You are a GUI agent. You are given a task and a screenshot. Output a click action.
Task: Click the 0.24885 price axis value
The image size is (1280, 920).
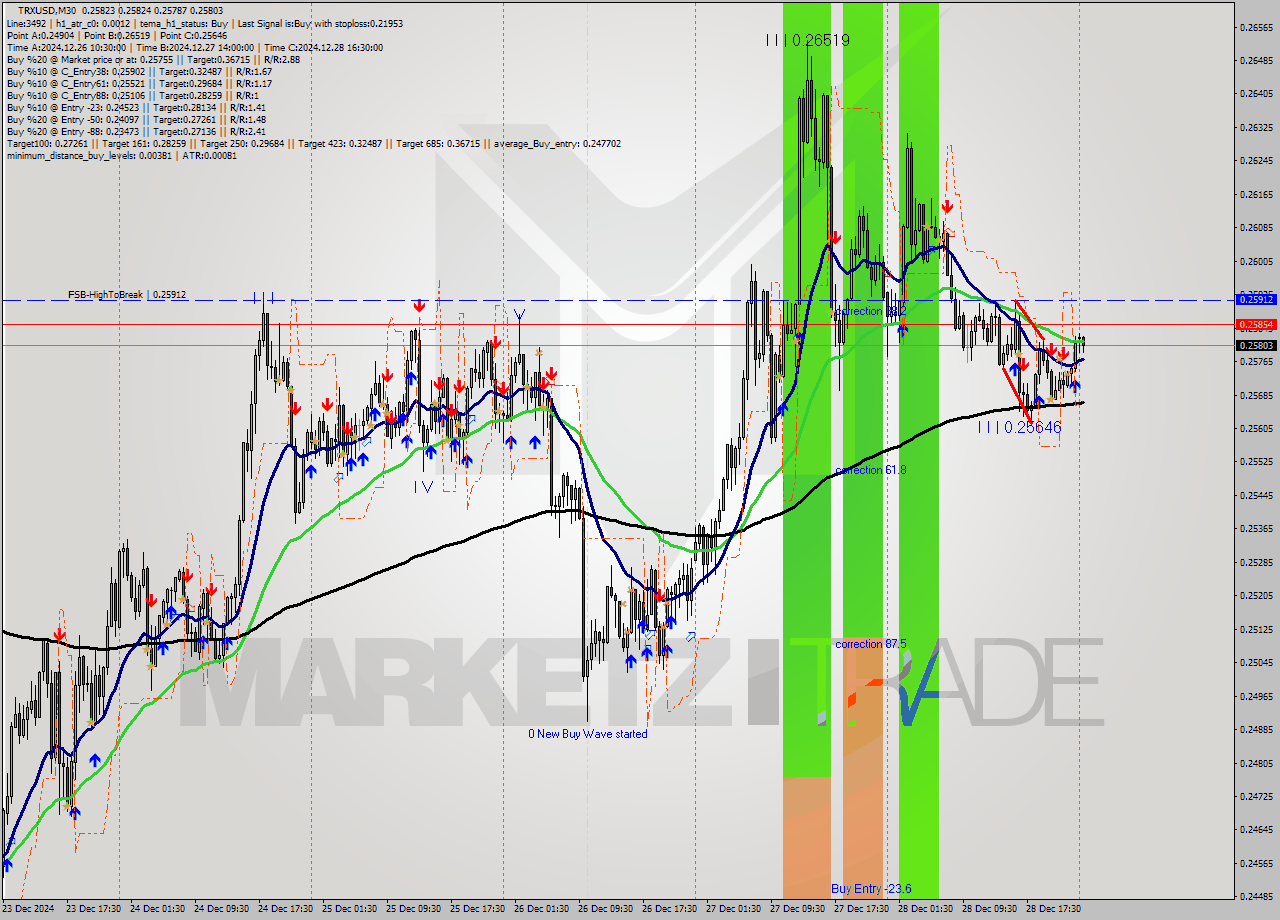click(x=1257, y=729)
